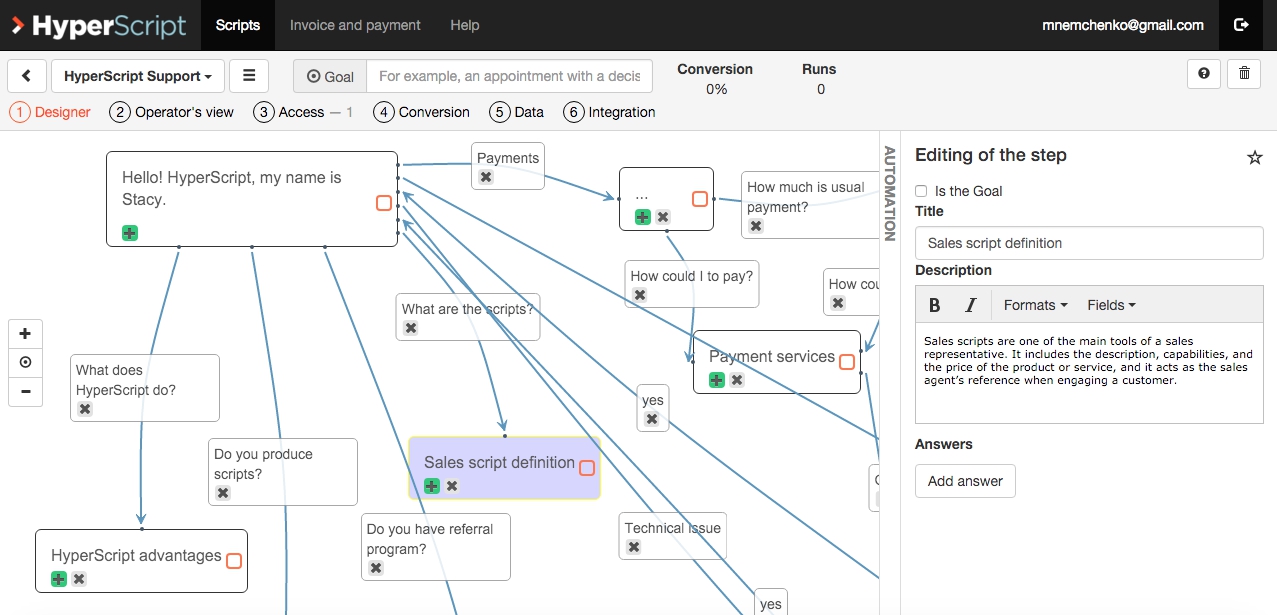This screenshot has width=1277, height=615.
Task: Switch to the Access tab
Action: coord(303,112)
